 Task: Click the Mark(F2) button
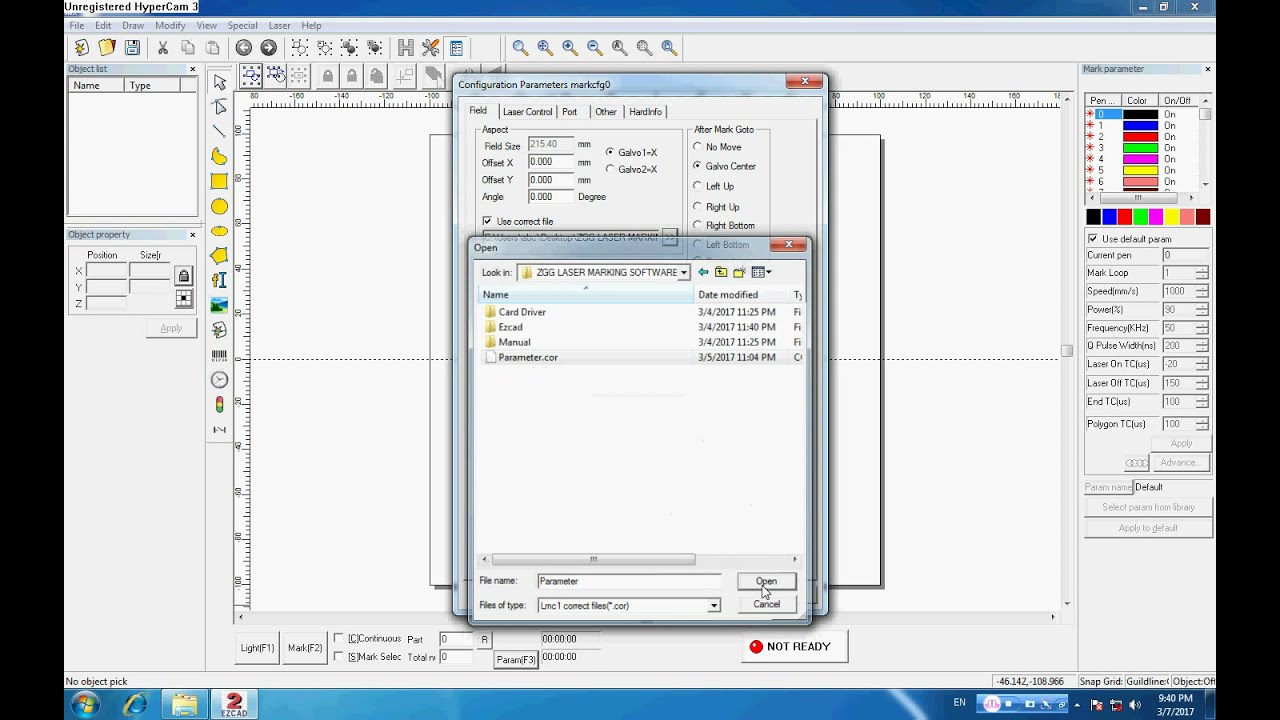(305, 648)
